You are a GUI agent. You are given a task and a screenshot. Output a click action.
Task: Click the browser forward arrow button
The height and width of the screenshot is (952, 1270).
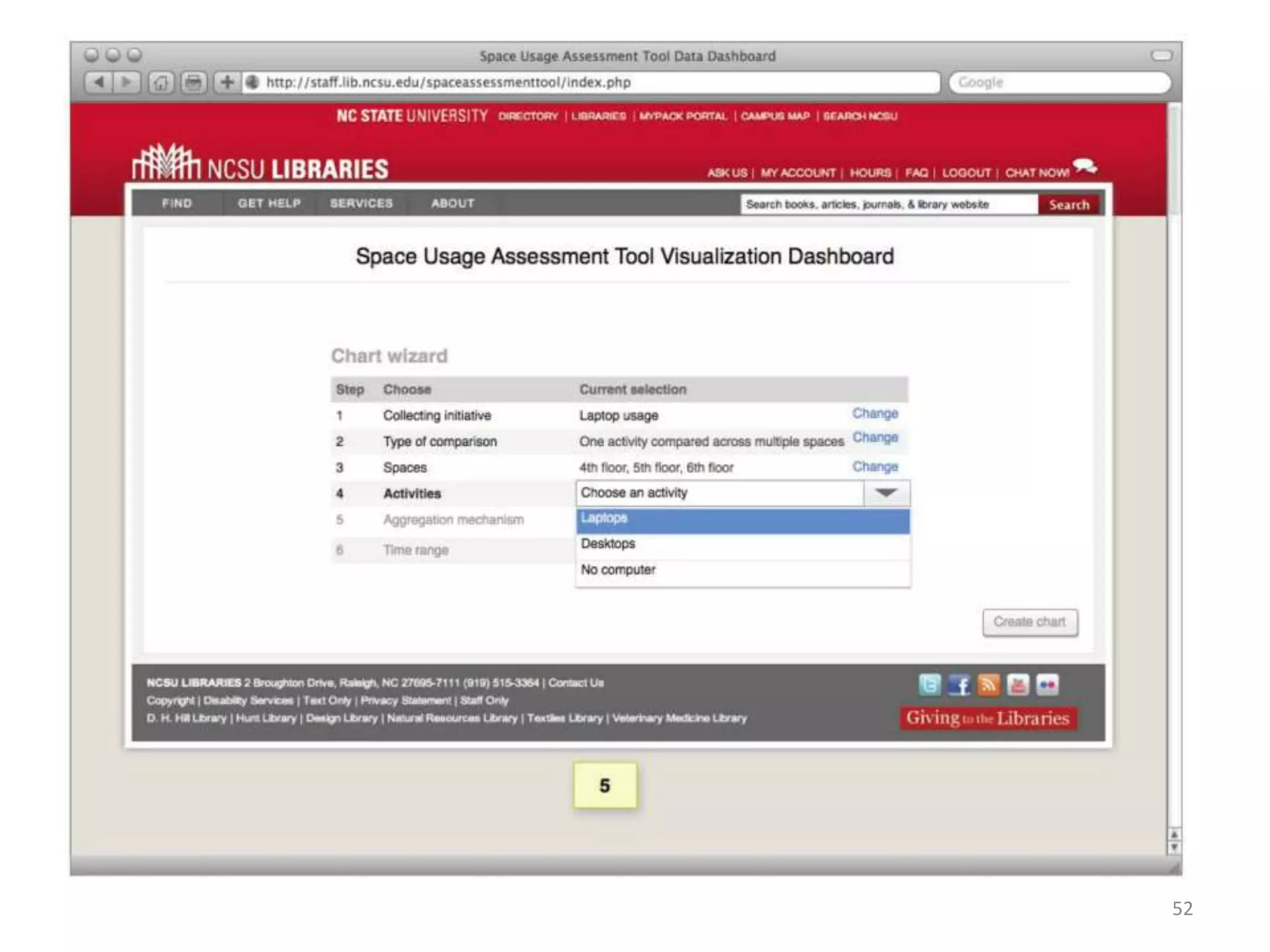127,82
